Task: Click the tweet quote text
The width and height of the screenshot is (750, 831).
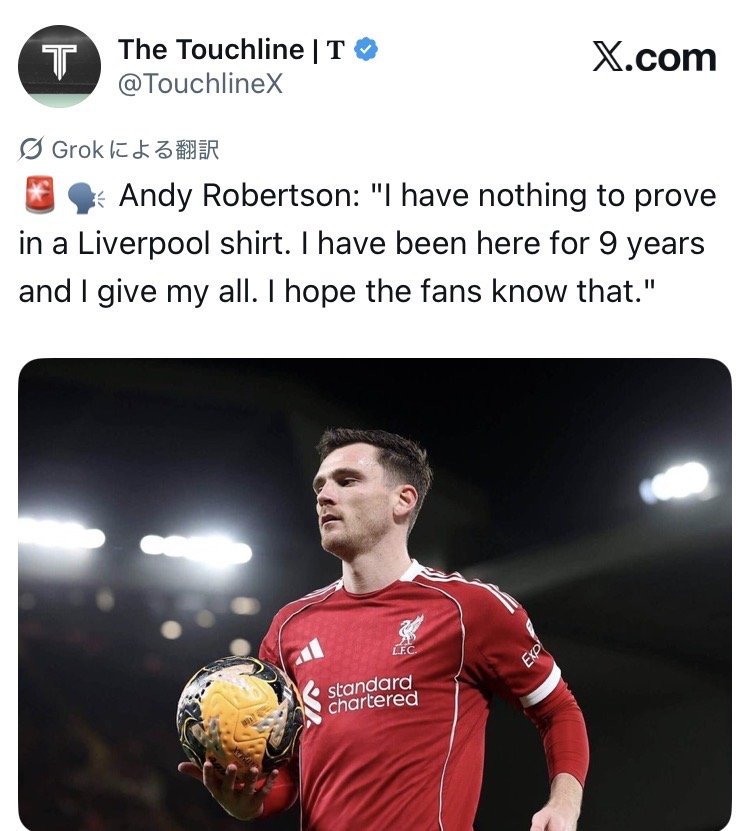Action: pyautogui.click(x=367, y=243)
